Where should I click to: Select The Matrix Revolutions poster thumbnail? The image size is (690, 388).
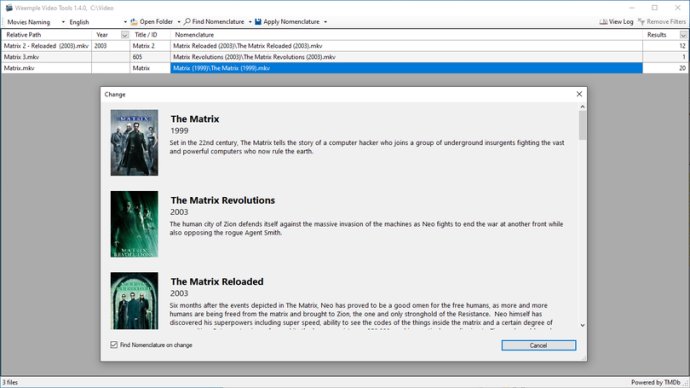(134, 224)
